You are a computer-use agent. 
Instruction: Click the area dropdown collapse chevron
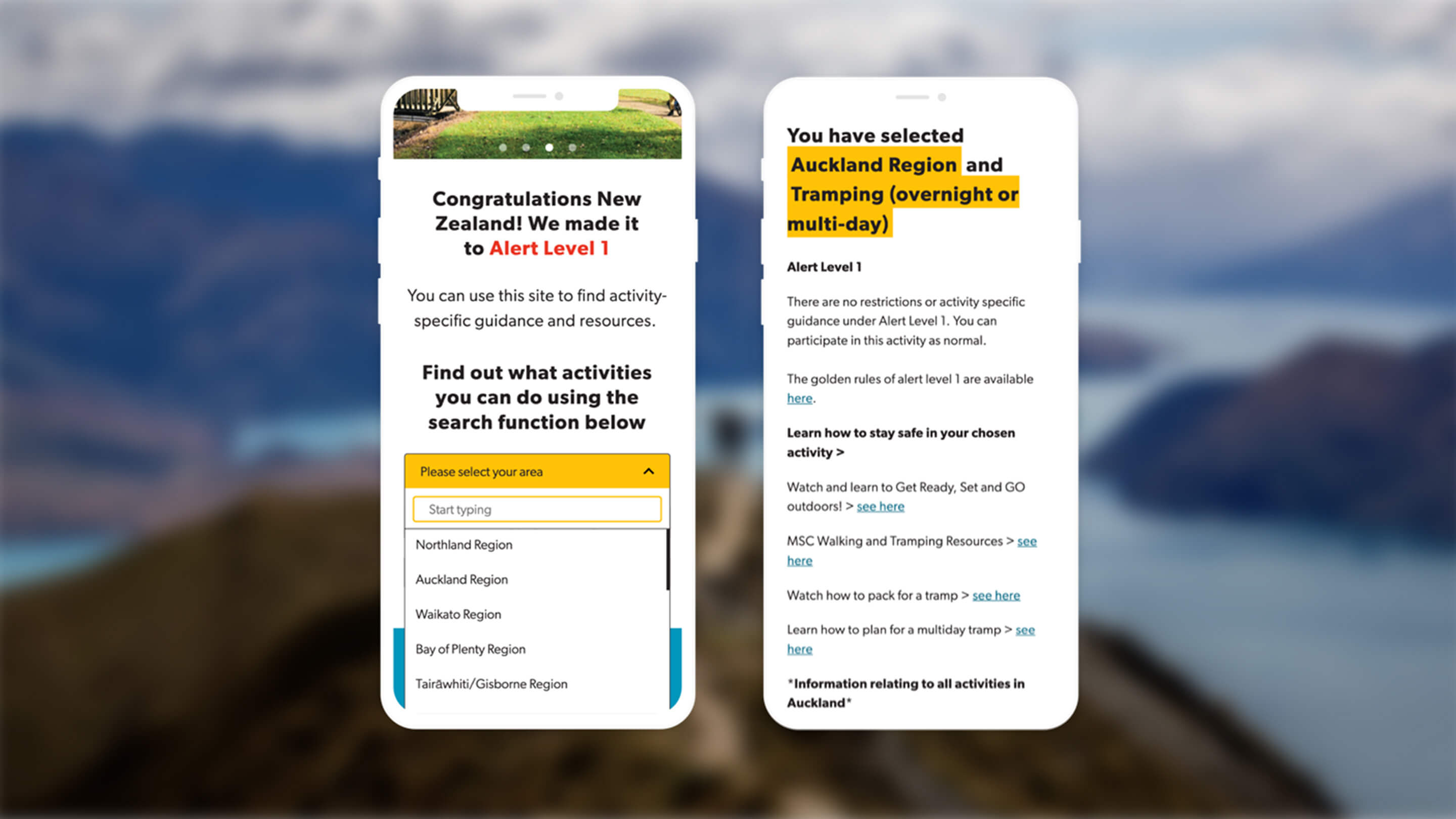pos(648,470)
